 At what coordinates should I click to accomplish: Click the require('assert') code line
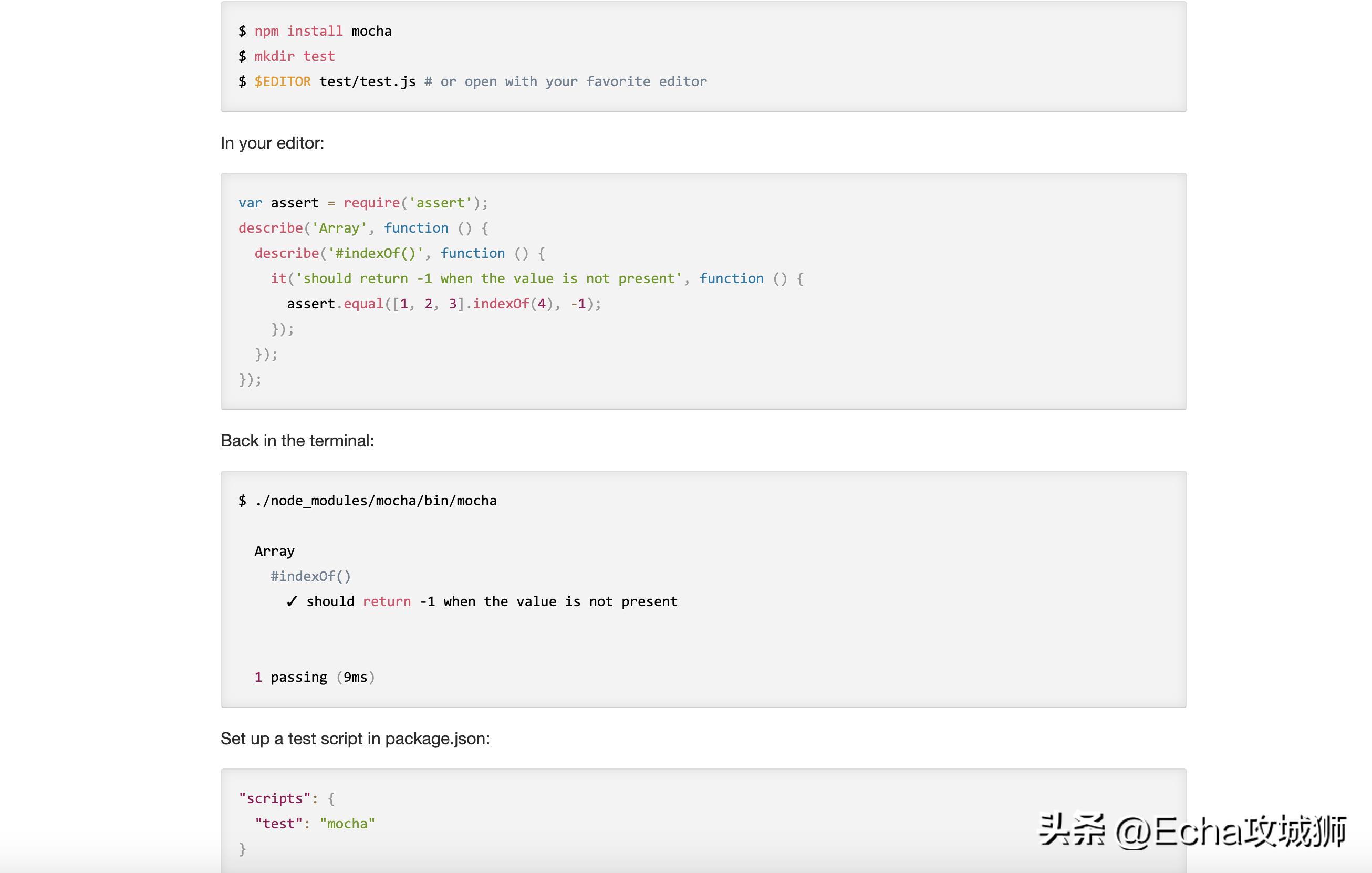(x=363, y=203)
